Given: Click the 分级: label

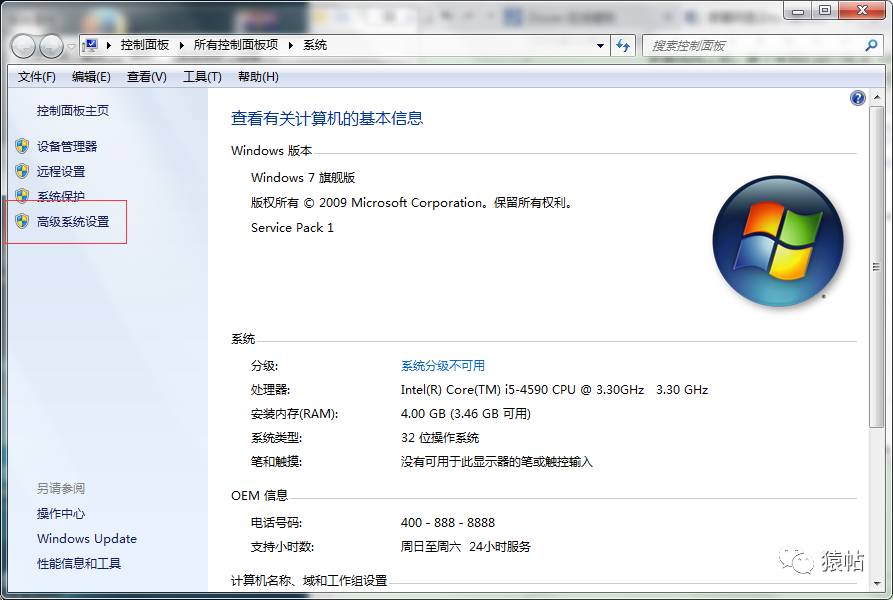Looking at the screenshot, I should pos(264,365).
